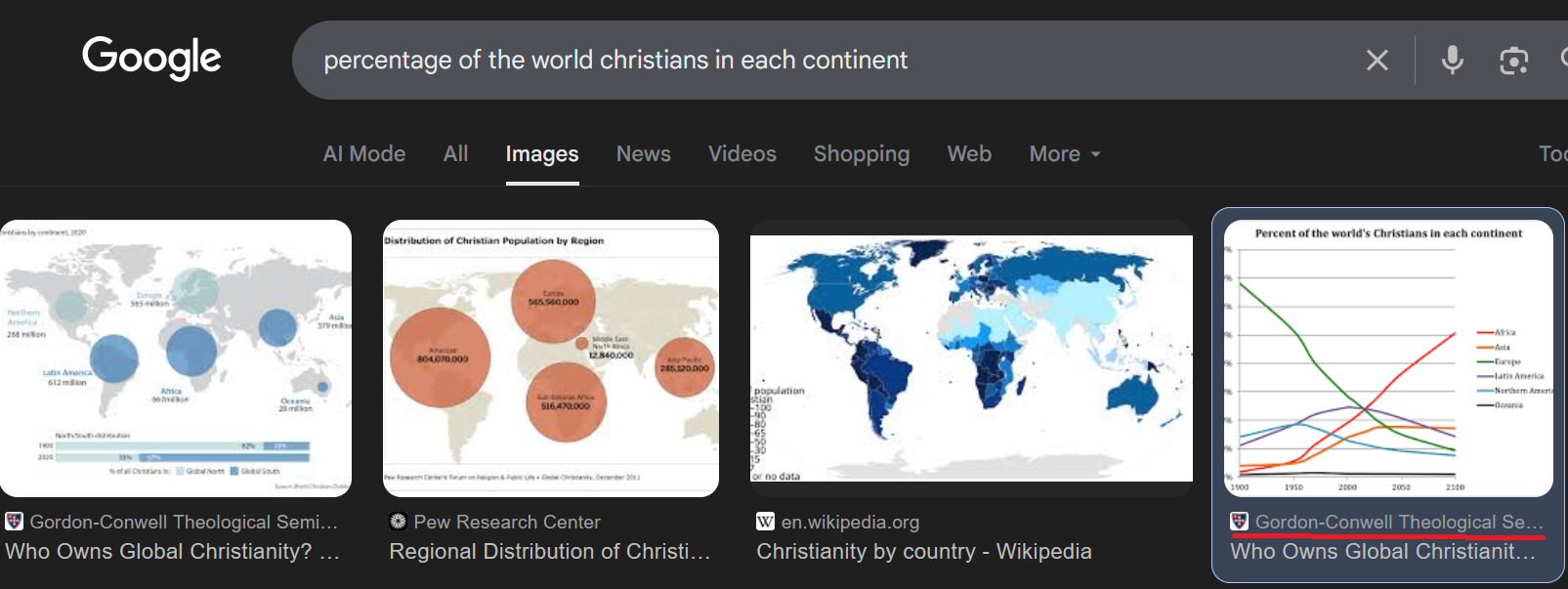This screenshot has height=589, width=1568.
Task: Open the line chart percent of Christians thumbnail
Action: 1388,358
